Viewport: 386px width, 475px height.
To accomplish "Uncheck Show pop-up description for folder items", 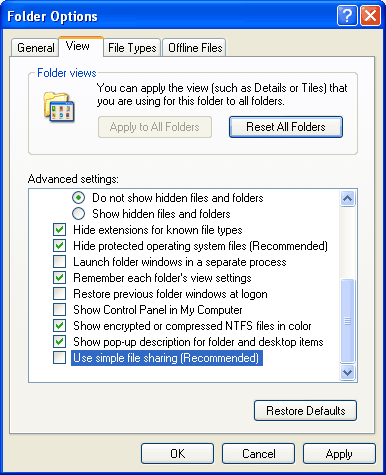I will (x=59, y=342).
